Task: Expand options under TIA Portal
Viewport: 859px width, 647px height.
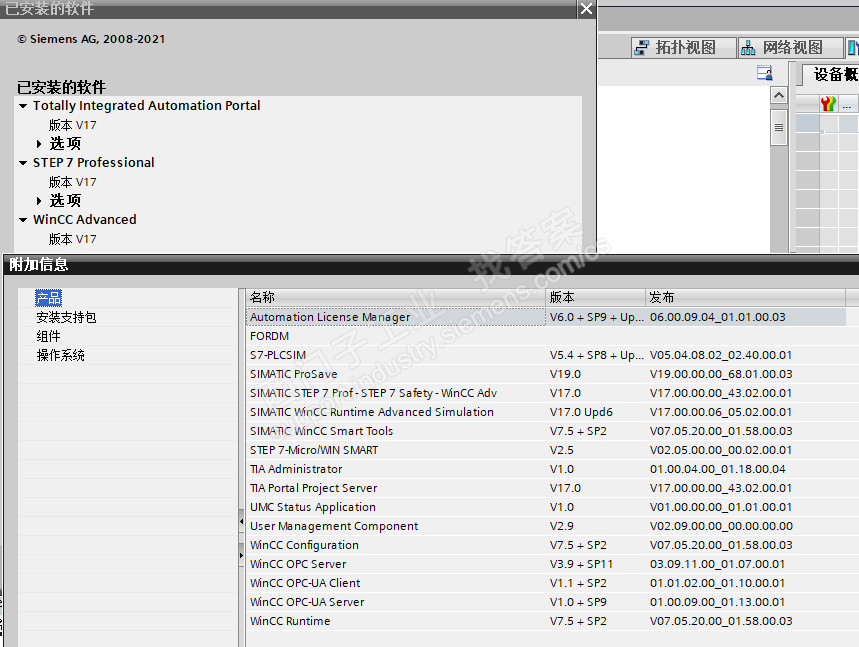Action: point(39,144)
